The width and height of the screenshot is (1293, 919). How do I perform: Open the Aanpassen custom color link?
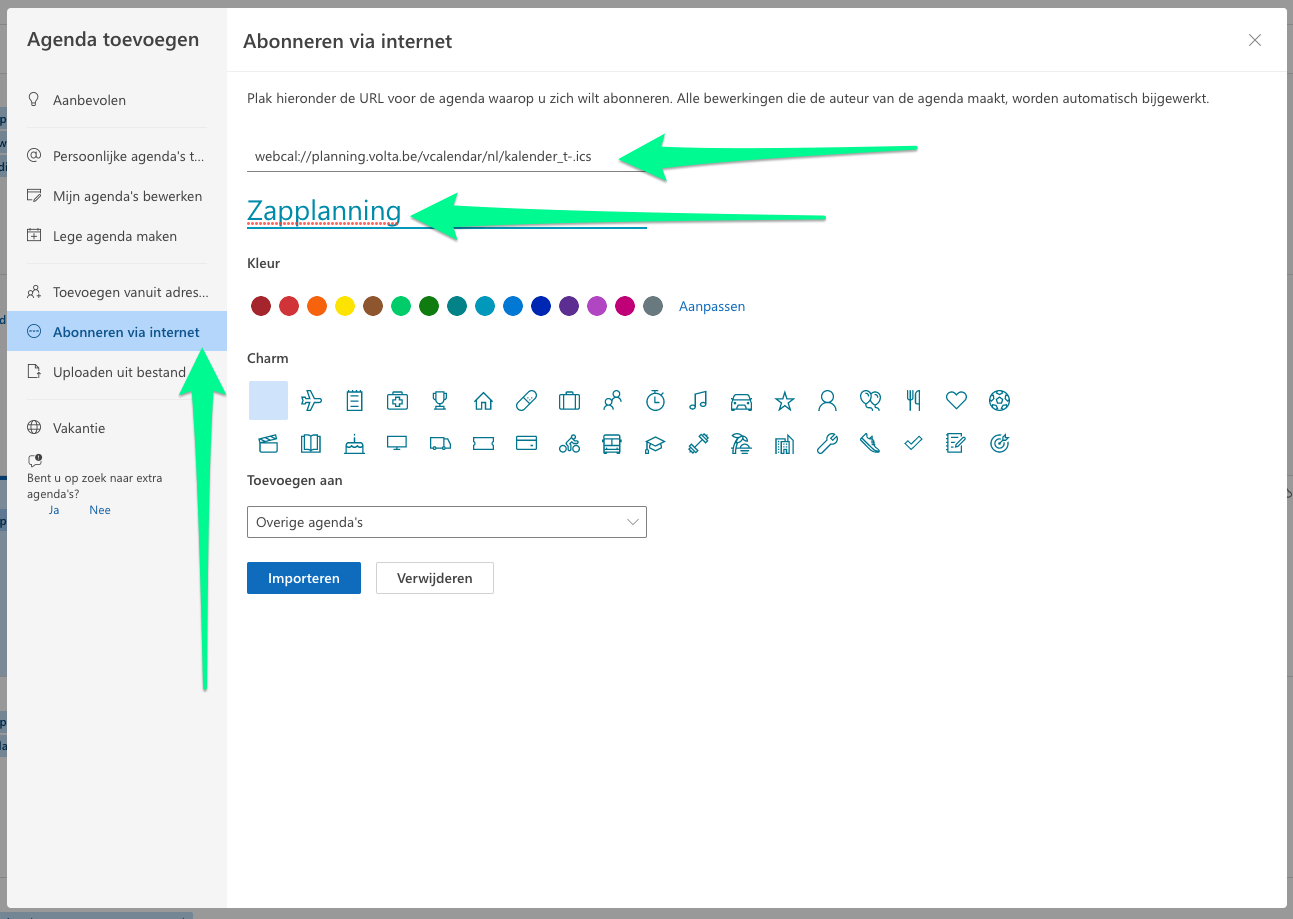pos(712,306)
